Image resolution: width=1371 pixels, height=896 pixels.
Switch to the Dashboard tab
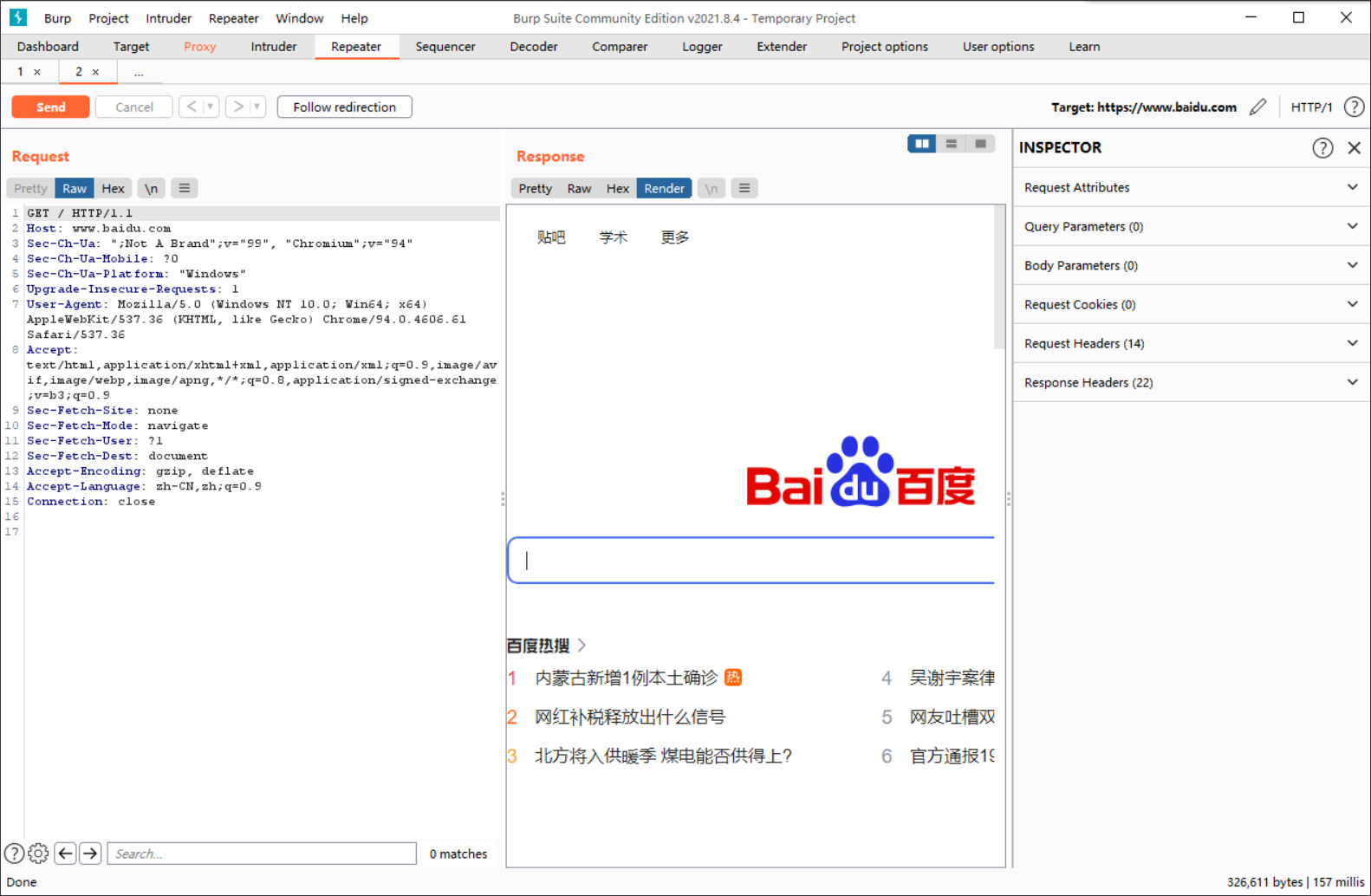[x=48, y=47]
